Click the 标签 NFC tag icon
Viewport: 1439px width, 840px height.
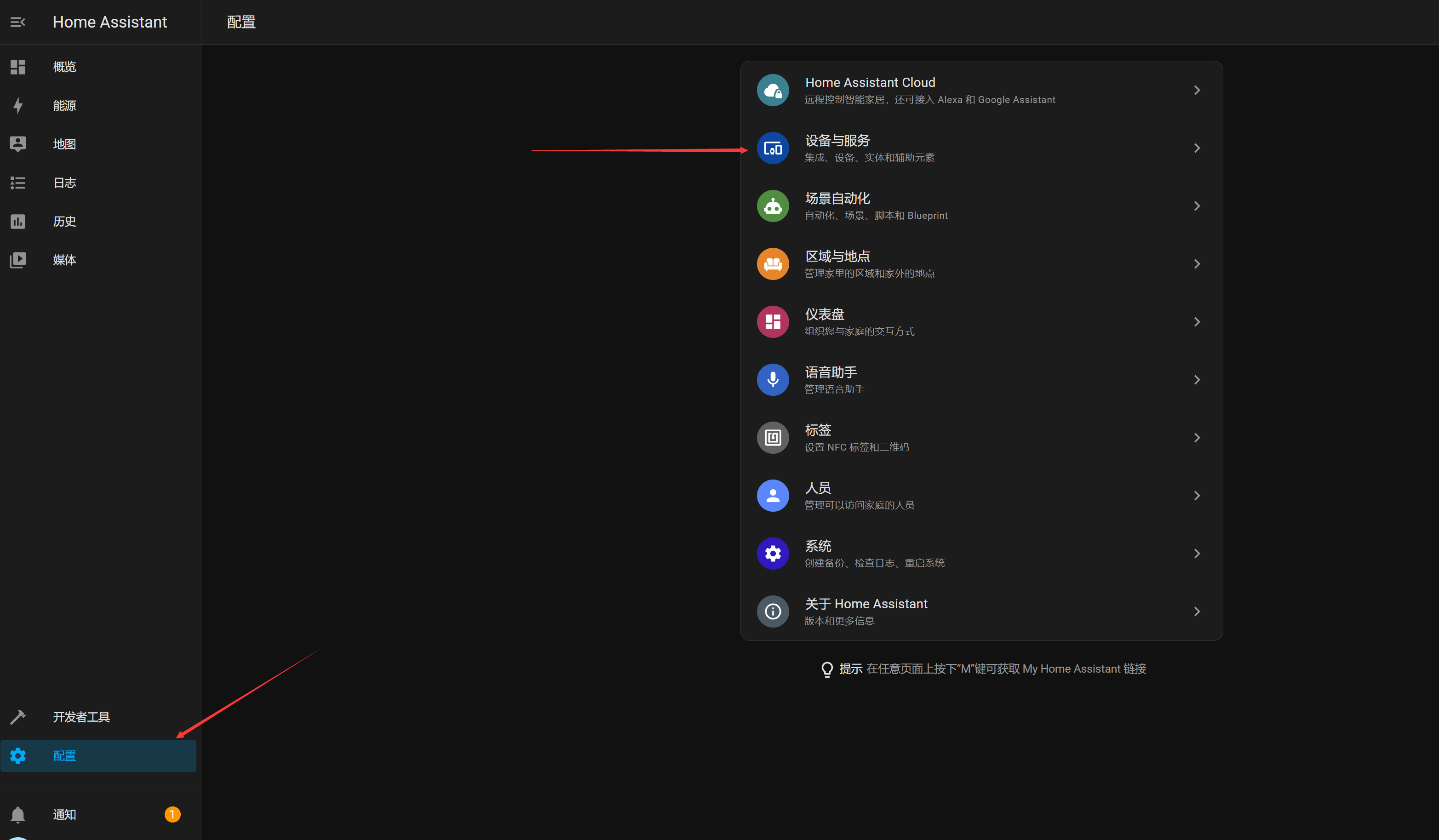pos(773,437)
